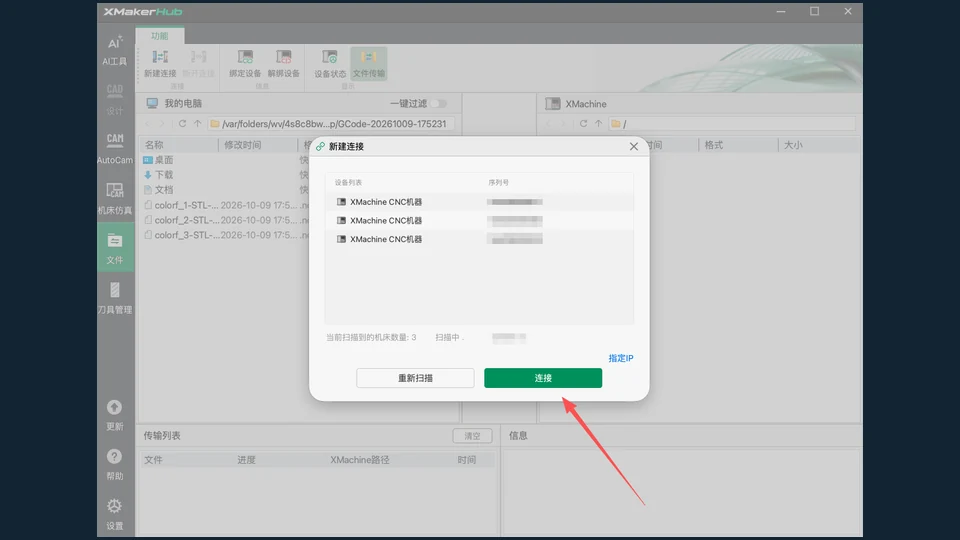Viewport: 960px width, 540px height.
Task: Click the 设备状态 toolbar icon
Action: (330, 64)
